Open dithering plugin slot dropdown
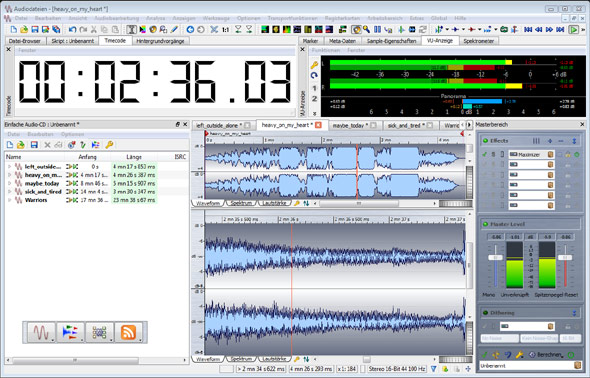590x378 pixels. (x=550, y=326)
